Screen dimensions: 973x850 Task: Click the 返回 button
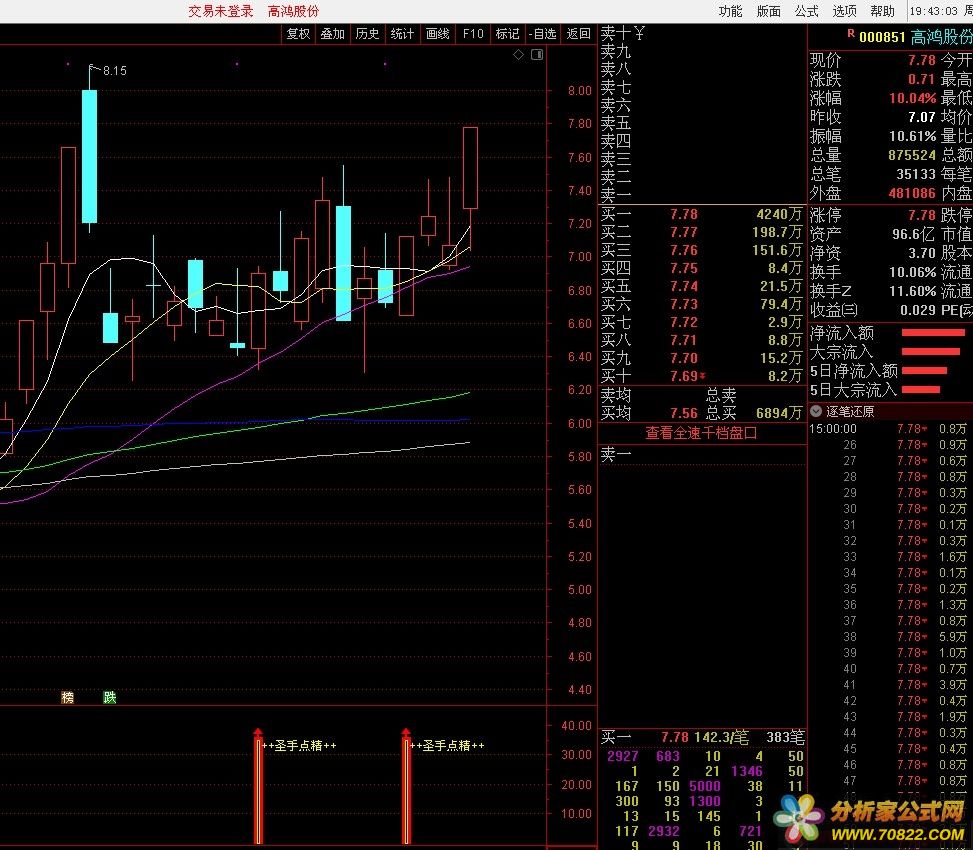click(578, 34)
